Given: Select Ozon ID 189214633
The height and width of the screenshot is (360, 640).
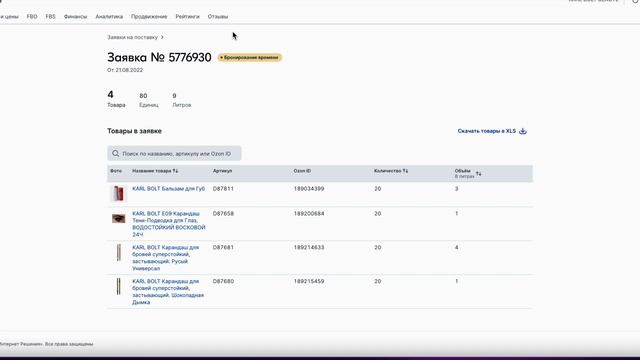Looking at the screenshot, I should [309, 248].
